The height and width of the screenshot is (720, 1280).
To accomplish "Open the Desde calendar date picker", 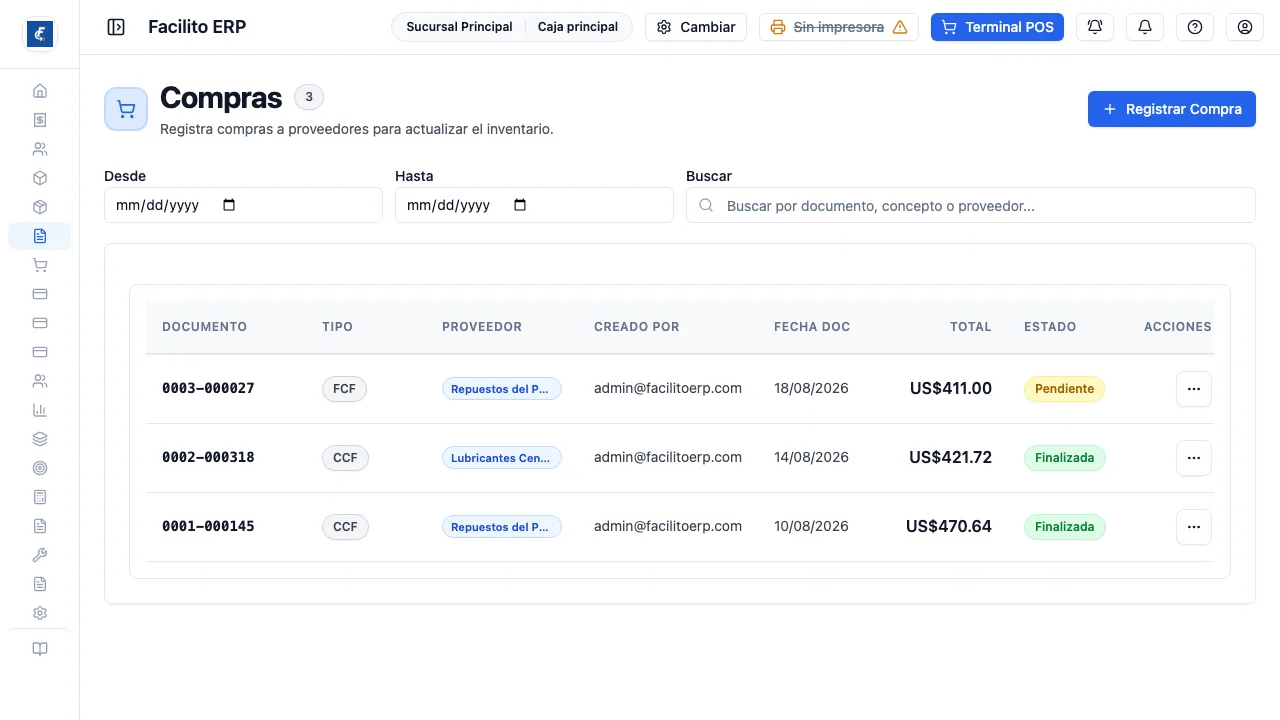I will pos(229,205).
